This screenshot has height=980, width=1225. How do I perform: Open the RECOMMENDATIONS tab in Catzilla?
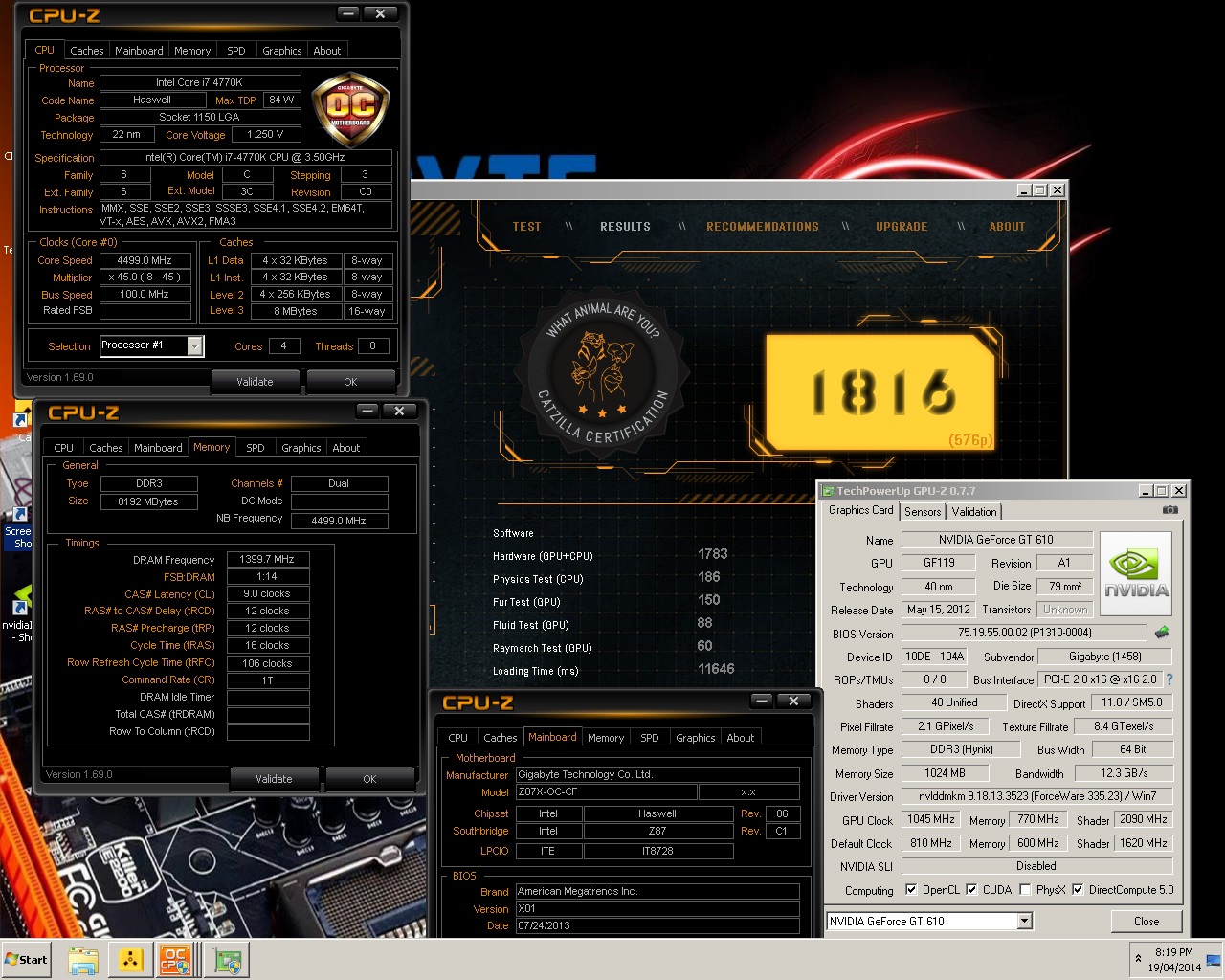[x=762, y=227]
